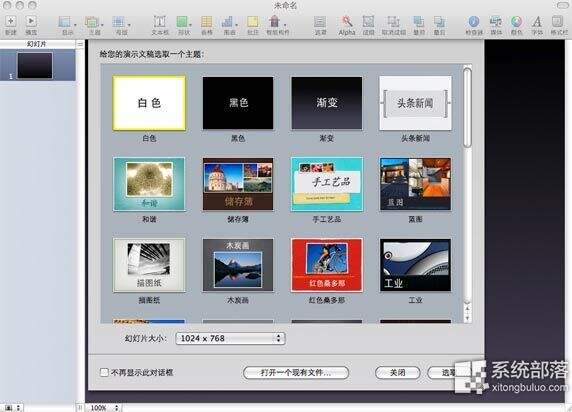Select slide 1 in the slide navigator
The width and height of the screenshot is (572, 412).
tap(35, 65)
